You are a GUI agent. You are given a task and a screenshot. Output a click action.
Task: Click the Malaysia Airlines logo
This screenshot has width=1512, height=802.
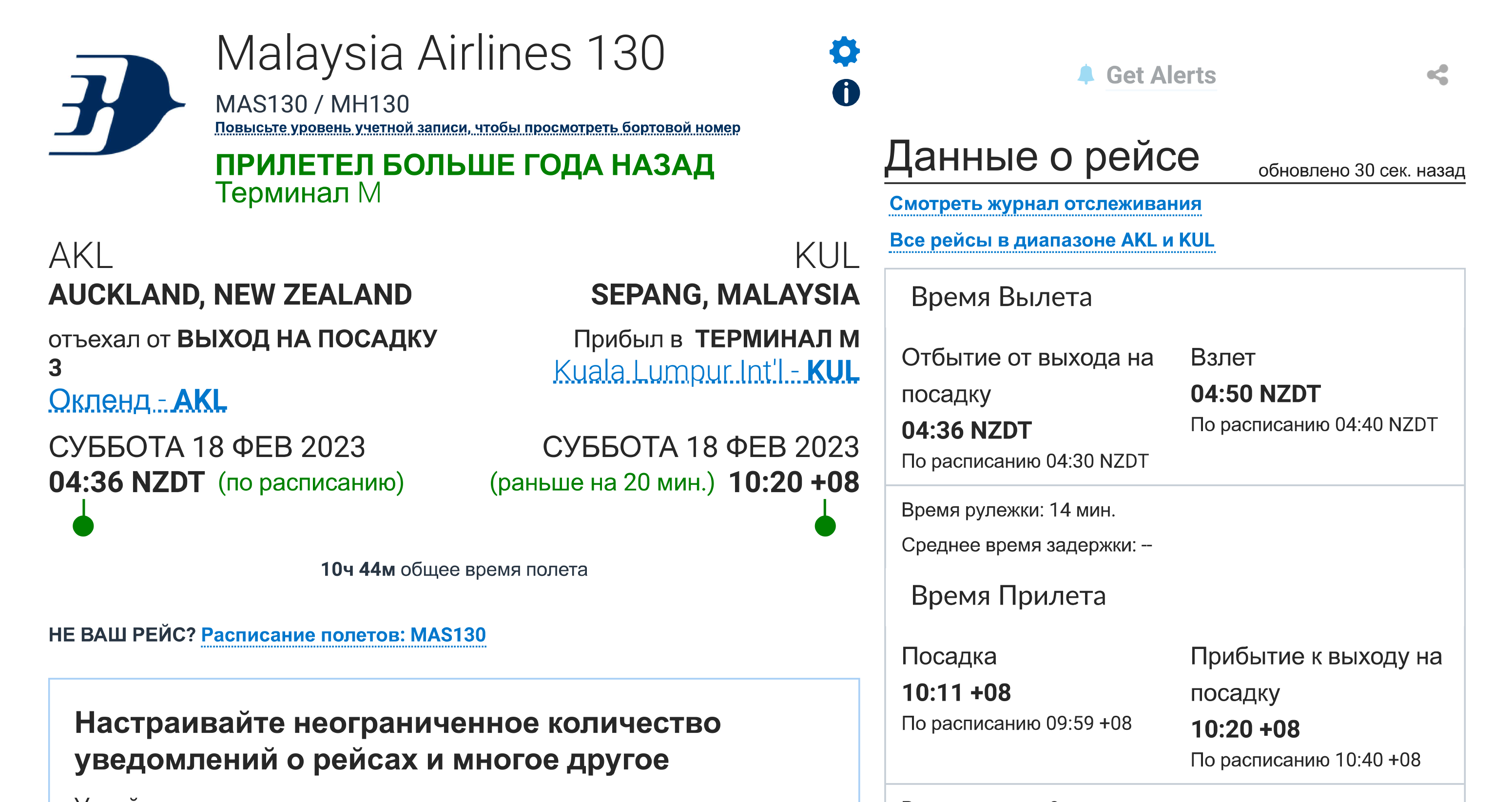click(117, 105)
